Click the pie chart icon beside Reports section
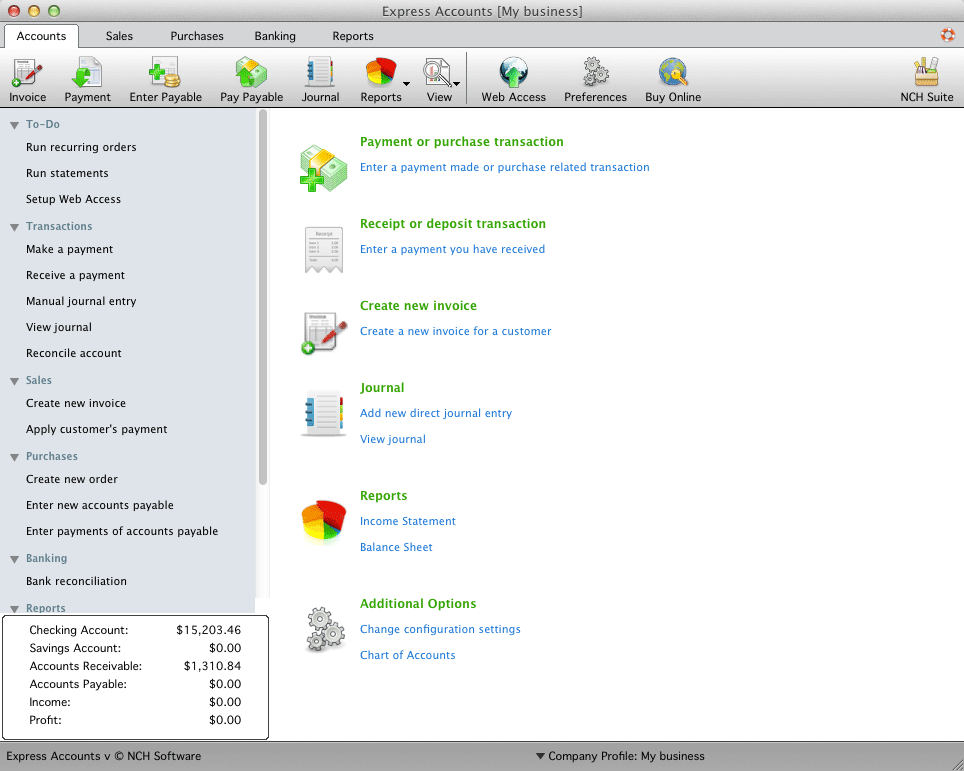The width and height of the screenshot is (964, 771). point(323,521)
